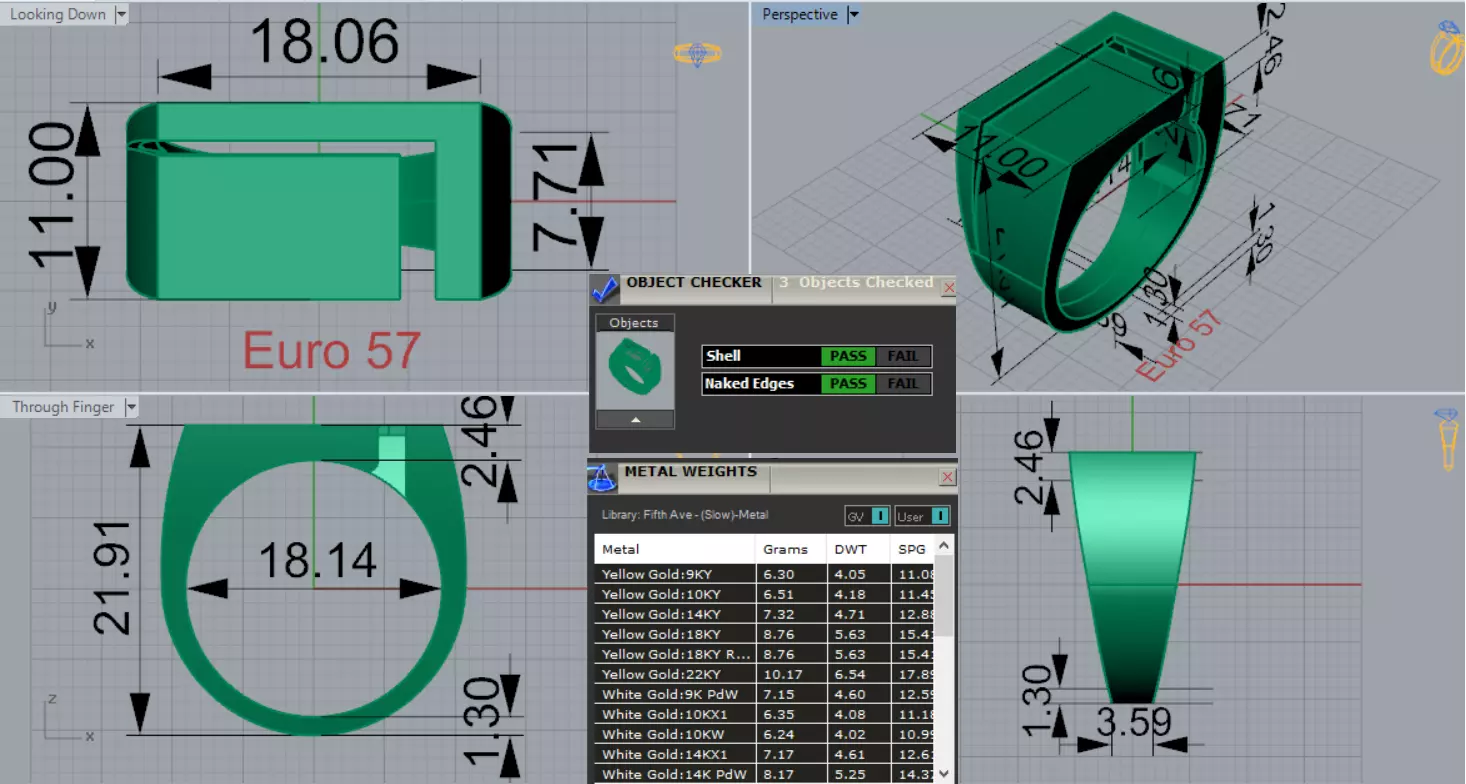Click the upright gem ring icon at right edge

tap(1447, 438)
